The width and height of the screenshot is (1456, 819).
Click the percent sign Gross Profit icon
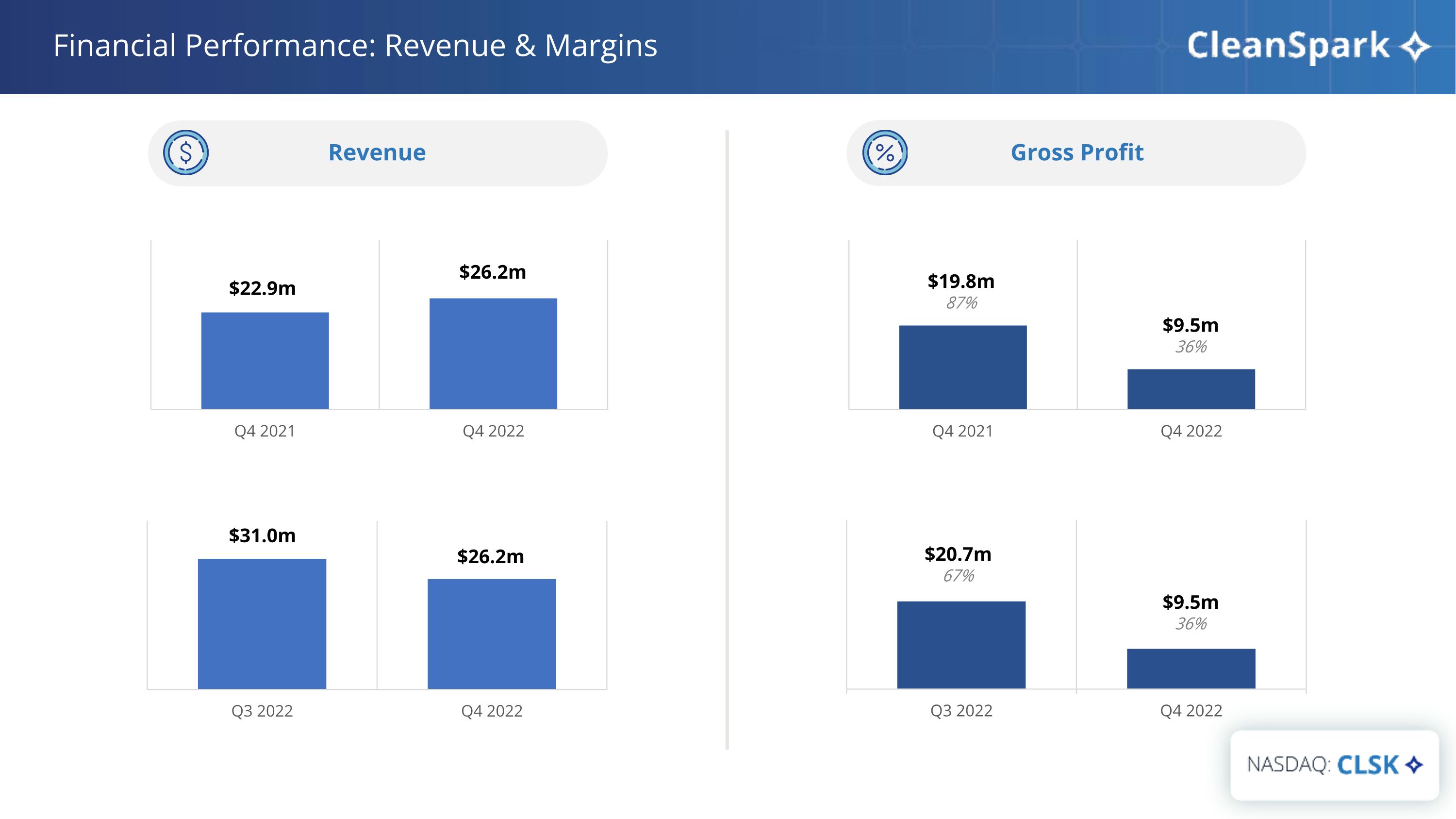click(885, 152)
